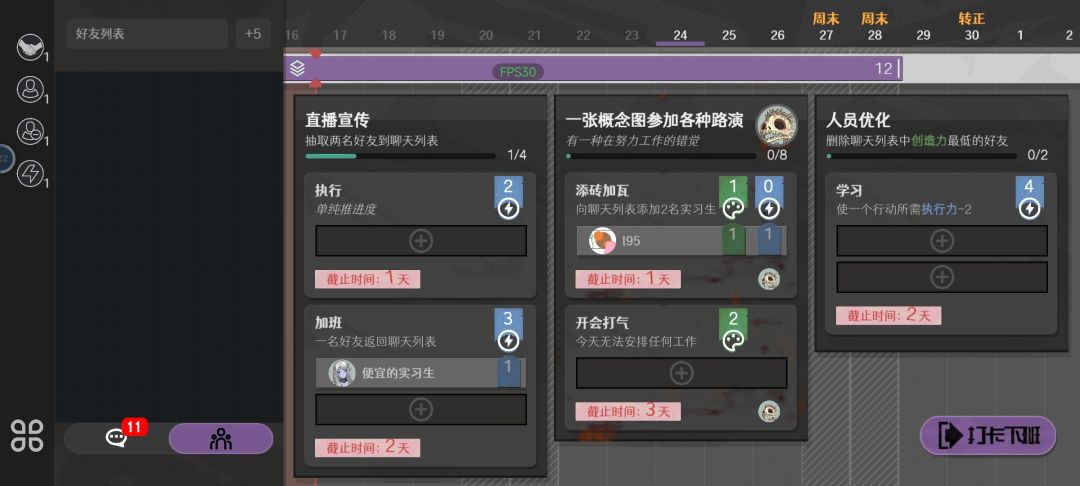
Task: Select day 28 周末 on timeline
Action: click(874, 28)
